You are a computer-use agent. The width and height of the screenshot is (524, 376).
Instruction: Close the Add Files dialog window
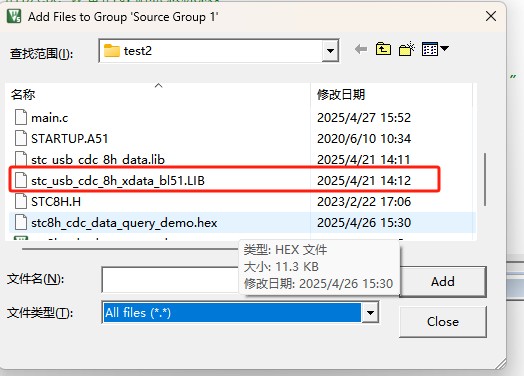coord(491,16)
